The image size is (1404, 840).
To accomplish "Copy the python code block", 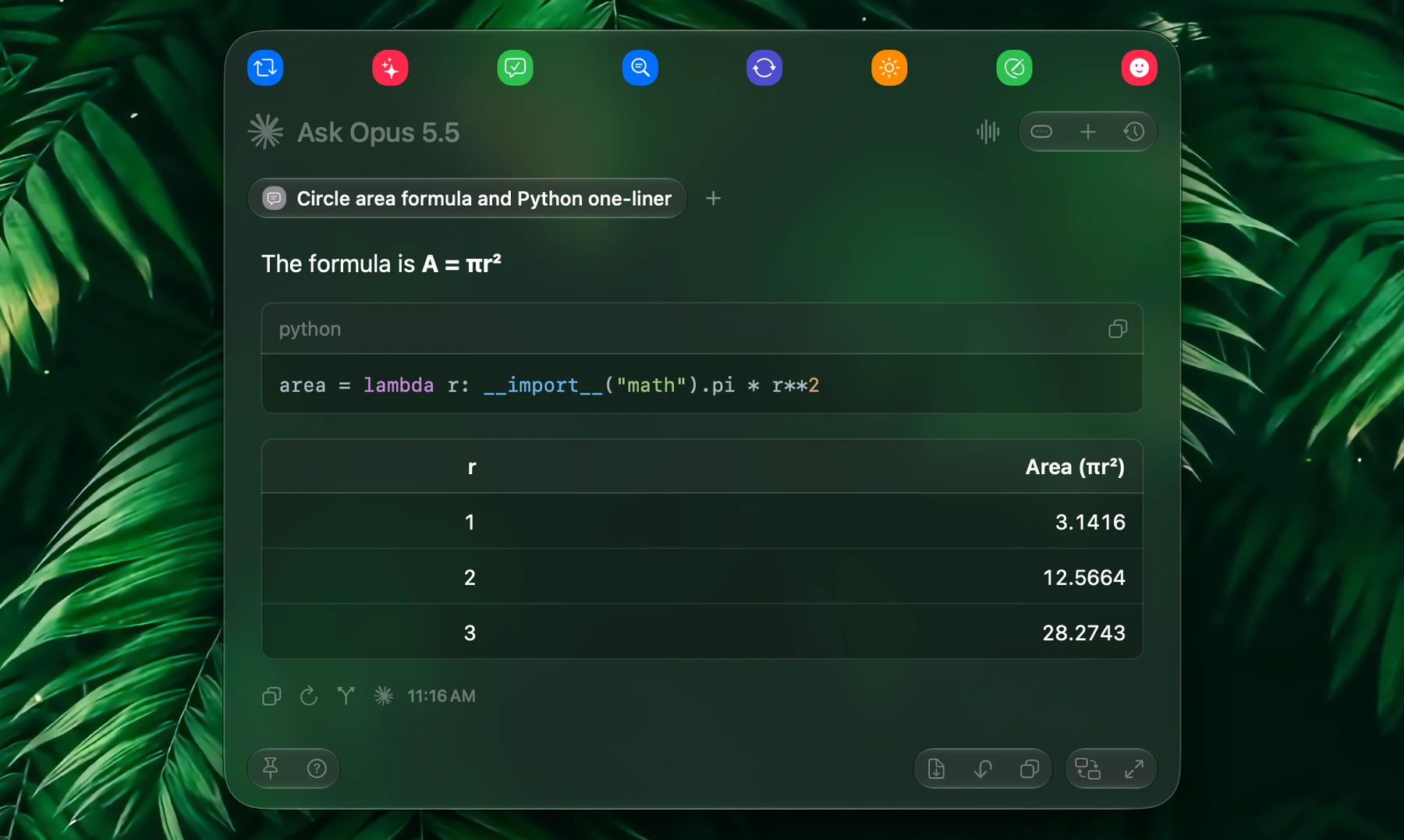I will tap(1117, 328).
